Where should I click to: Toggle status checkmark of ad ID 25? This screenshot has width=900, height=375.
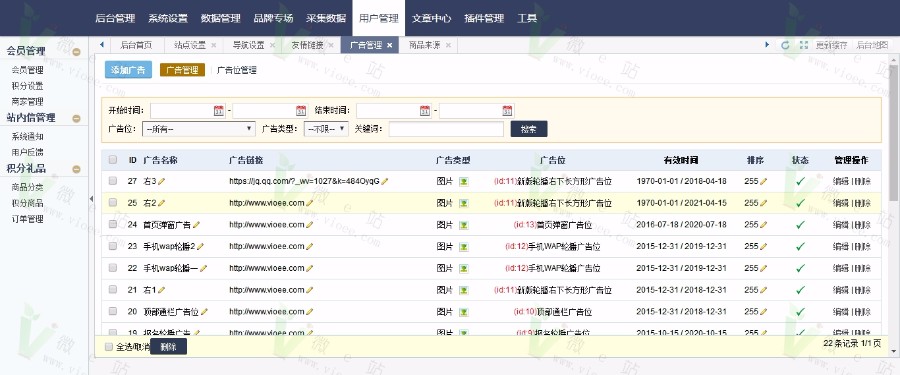(800, 203)
